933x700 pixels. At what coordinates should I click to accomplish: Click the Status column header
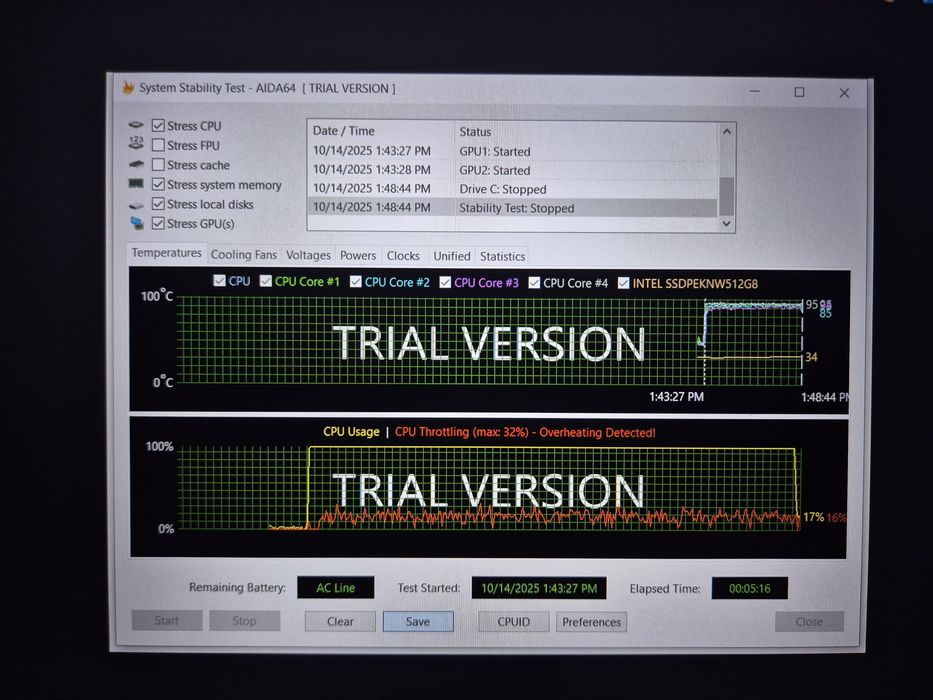tap(586, 132)
